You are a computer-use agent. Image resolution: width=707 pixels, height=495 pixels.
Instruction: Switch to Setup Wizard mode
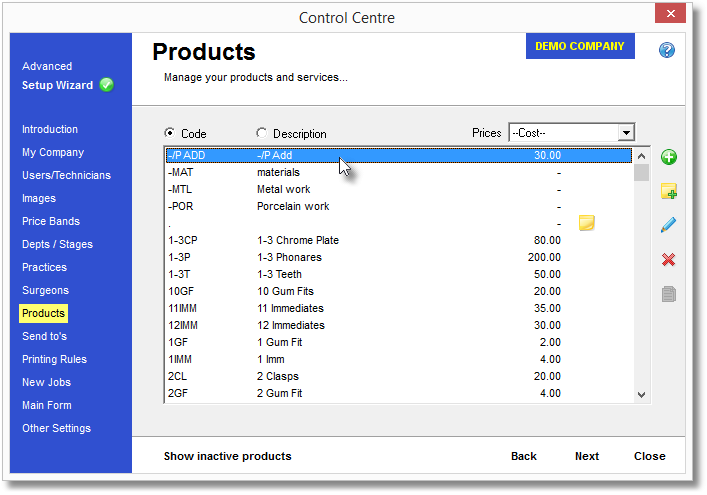coord(57,85)
